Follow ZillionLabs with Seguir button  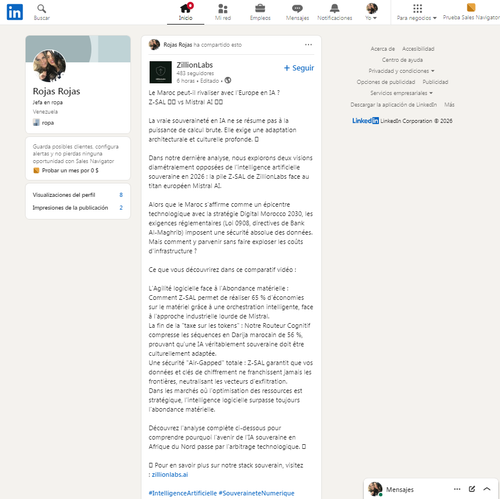(299, 68)
